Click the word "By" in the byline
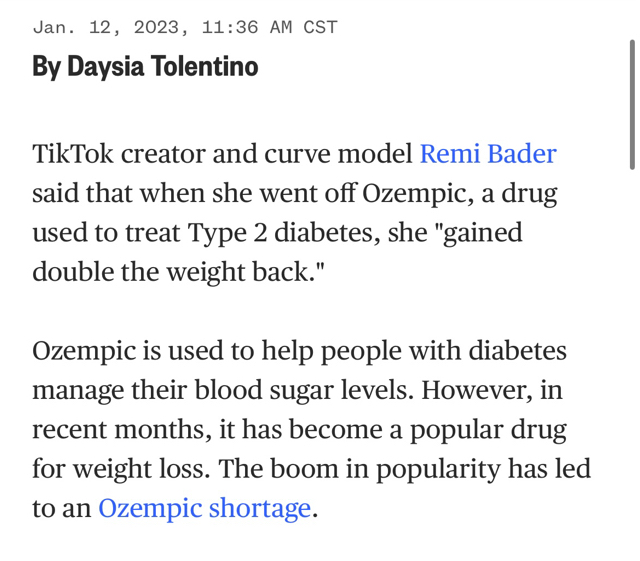Screen dimensions: 640x561 pos(46,67)
